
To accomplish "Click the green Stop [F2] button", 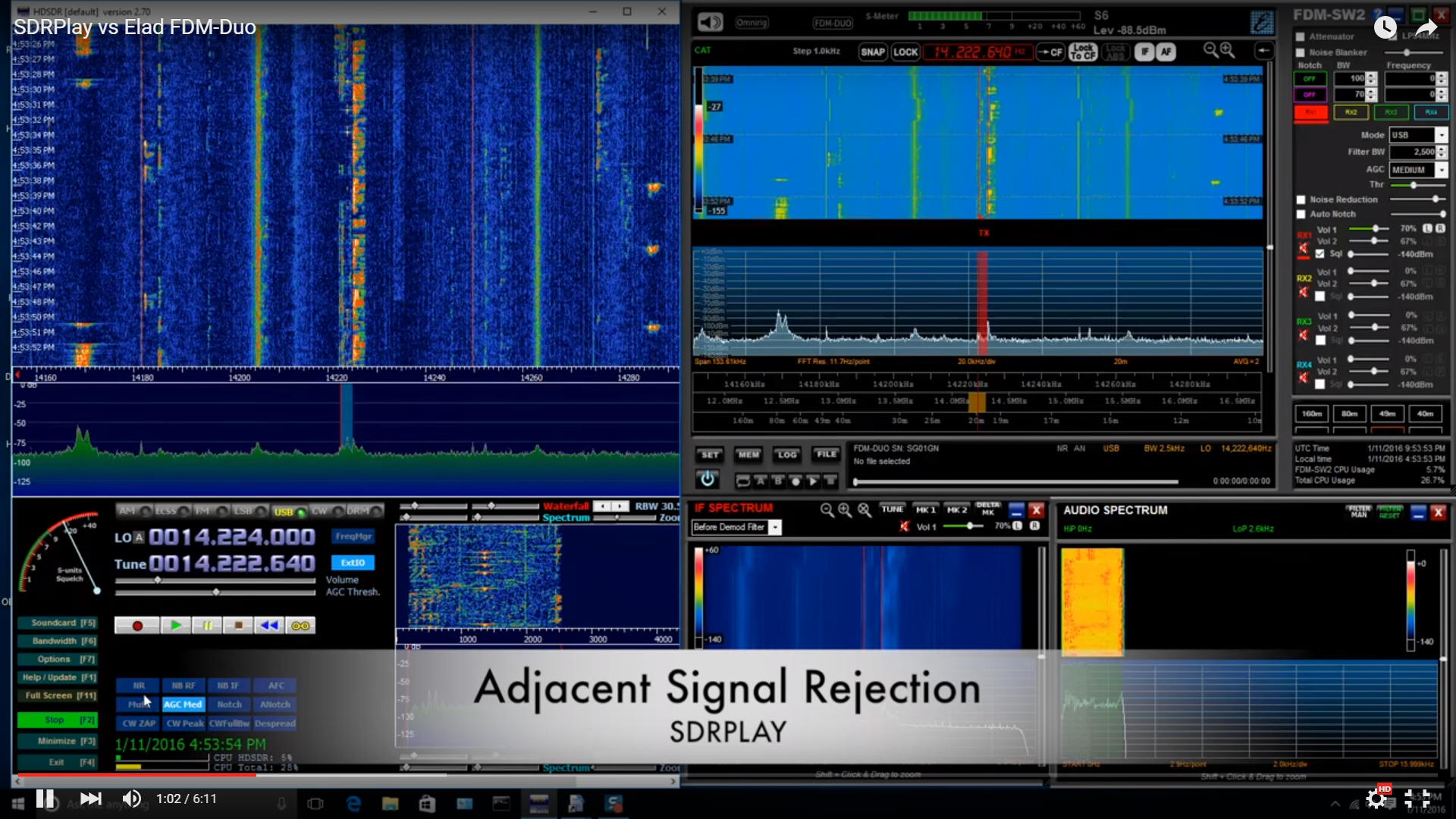I will click(x=58, y=720).
